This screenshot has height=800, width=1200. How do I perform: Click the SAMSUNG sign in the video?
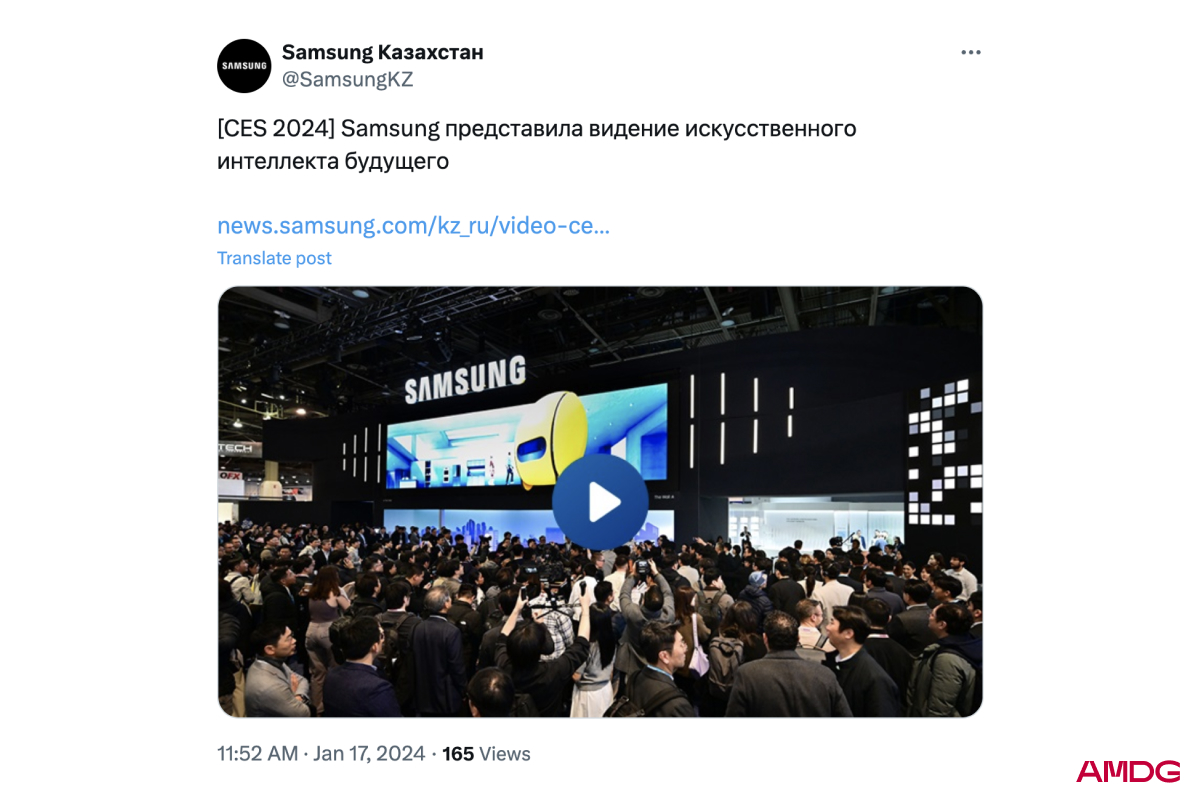pos(465,380)
